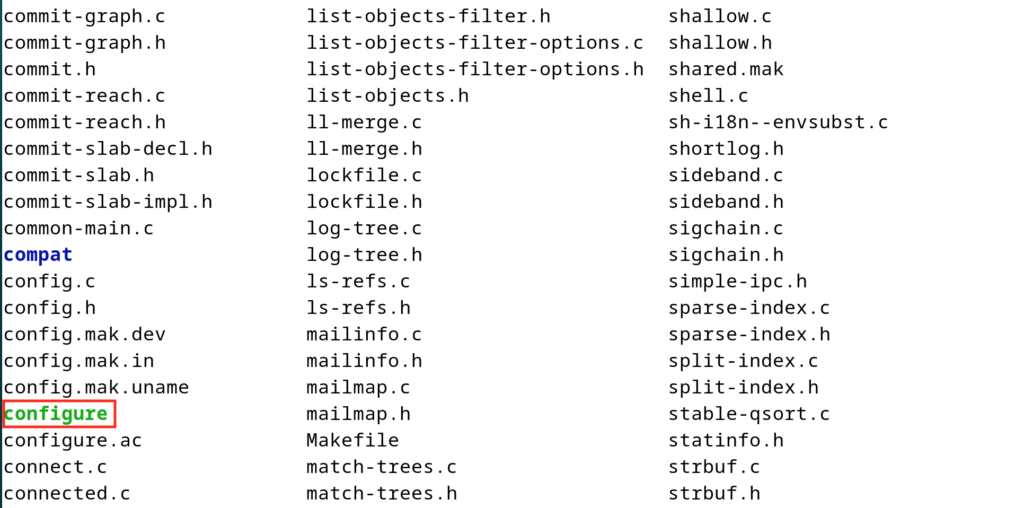Screen dimensions: 1024x508
Task: Click on commit-slab-impl.h
Action: pos(108,201)
